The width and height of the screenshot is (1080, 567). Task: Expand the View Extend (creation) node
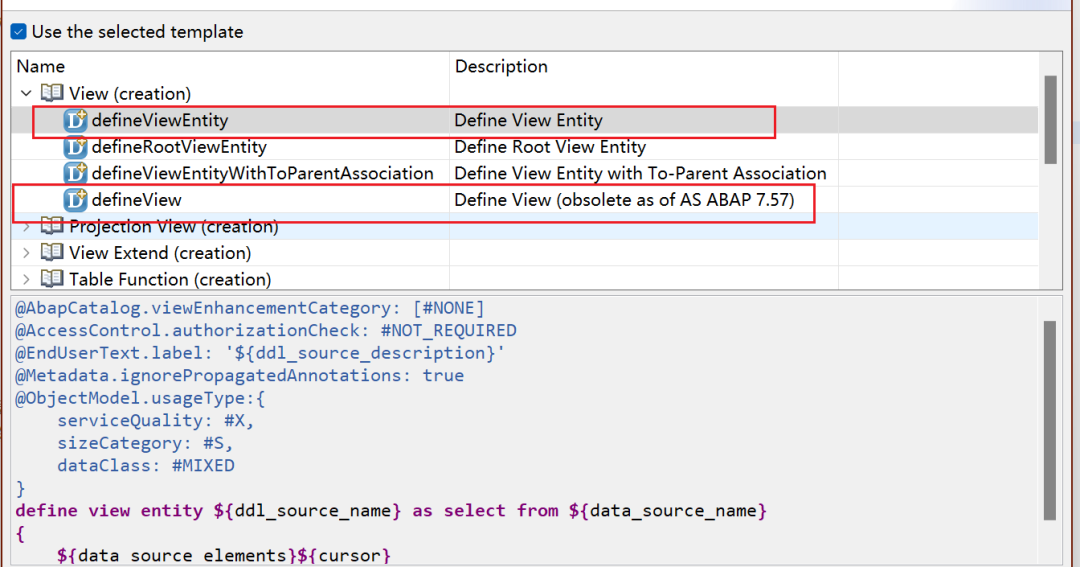click(26, 253)
